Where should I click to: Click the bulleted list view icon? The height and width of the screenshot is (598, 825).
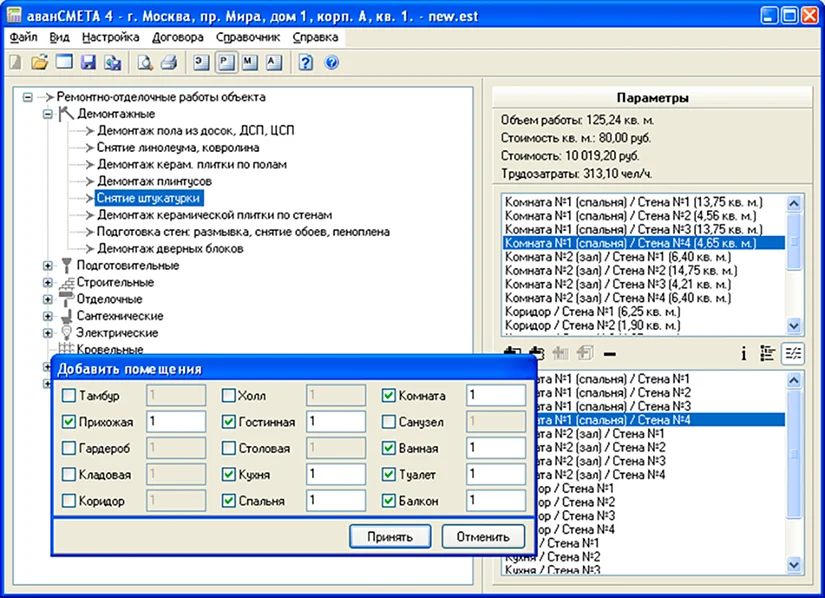point(768,353)
